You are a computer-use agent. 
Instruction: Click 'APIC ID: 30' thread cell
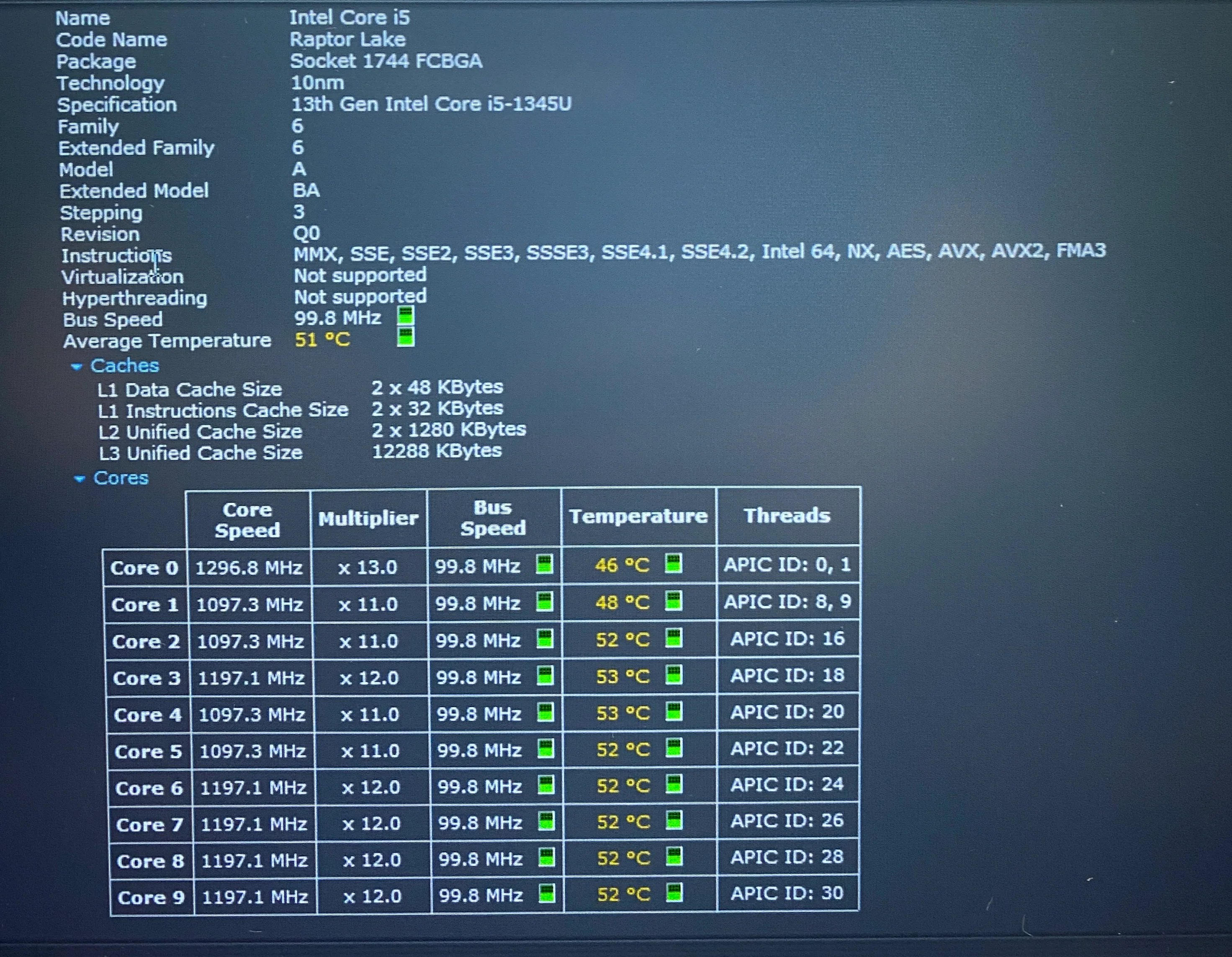click(x=787, y=893)
